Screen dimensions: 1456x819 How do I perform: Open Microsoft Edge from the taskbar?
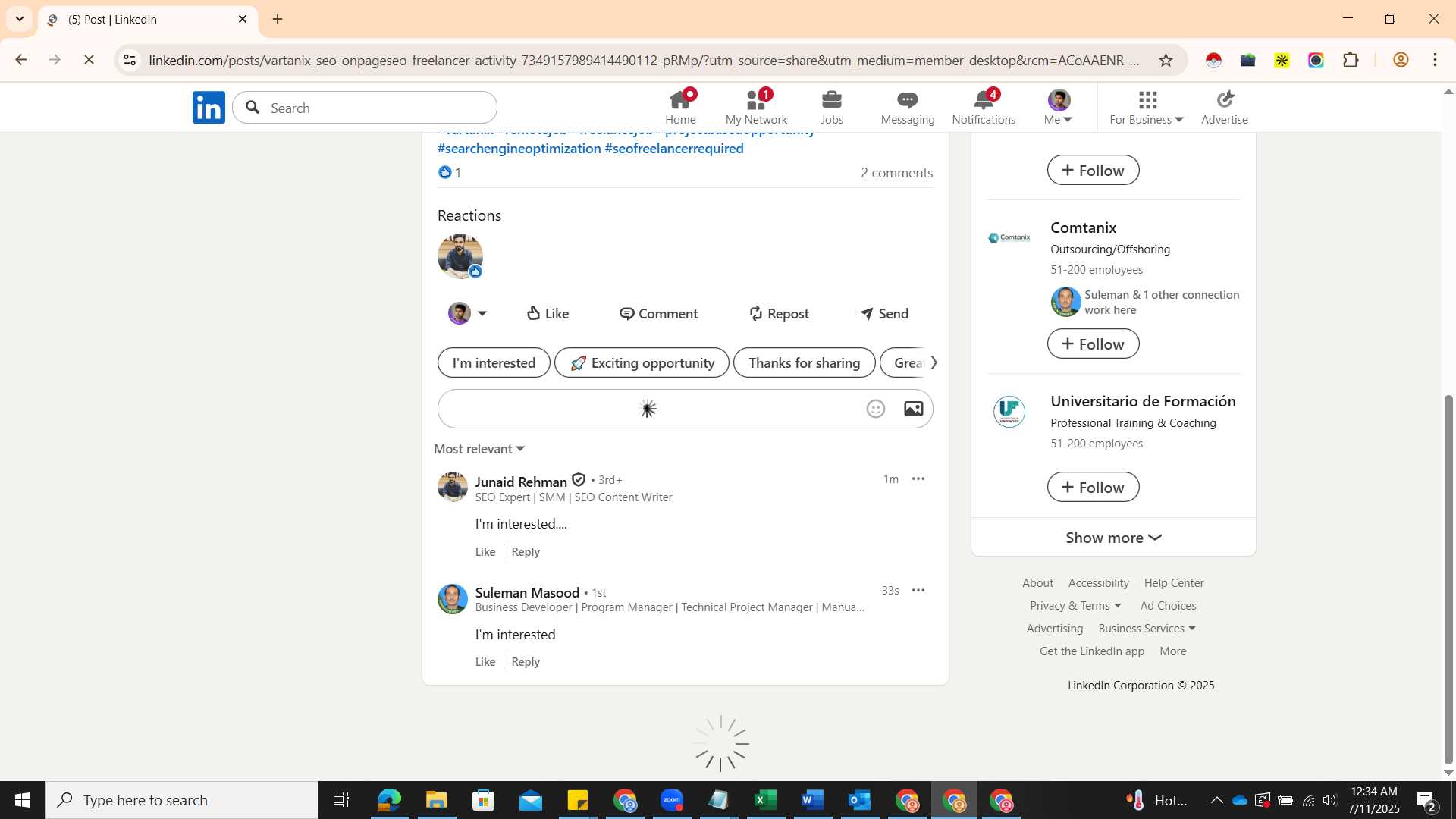(389, 800)
